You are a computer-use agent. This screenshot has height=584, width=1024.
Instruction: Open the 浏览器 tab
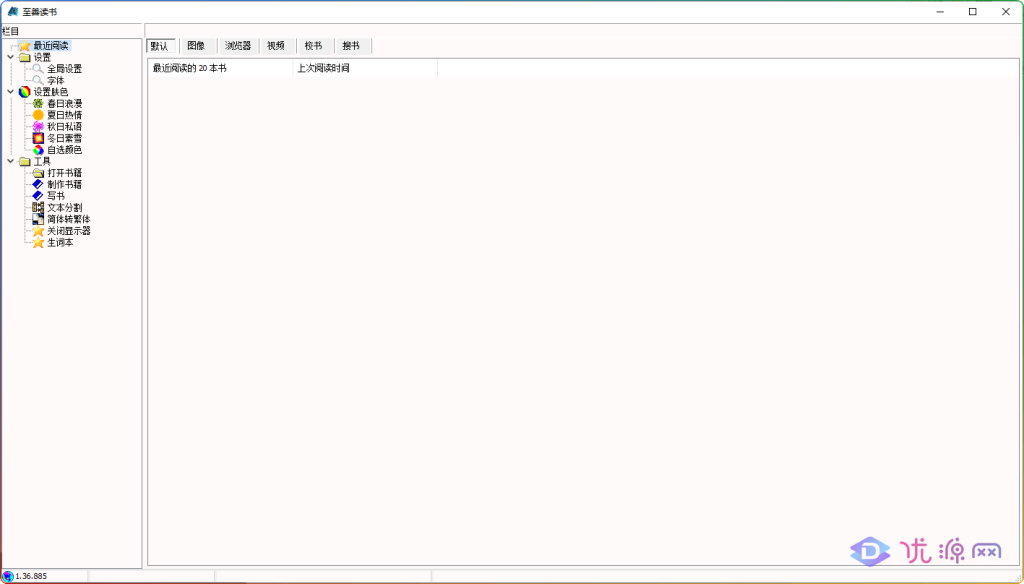(237, 46)
